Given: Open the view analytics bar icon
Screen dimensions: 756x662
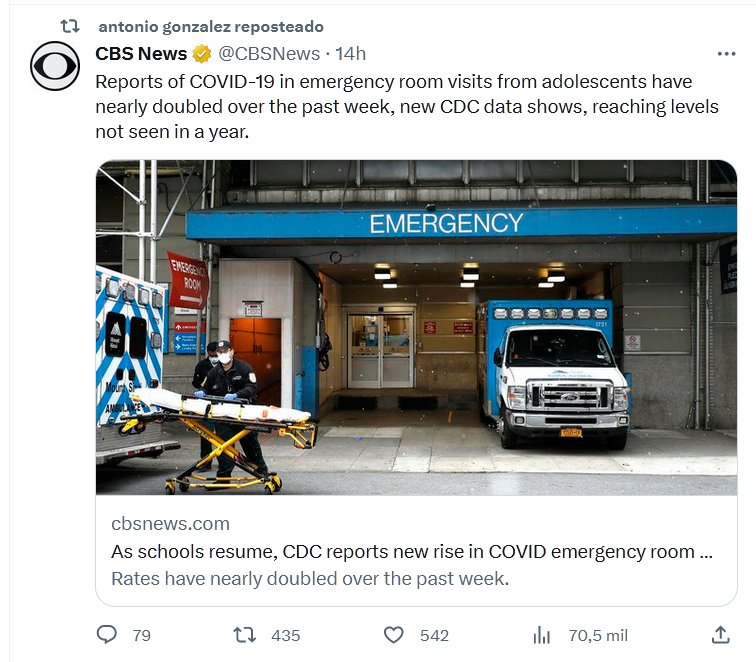Looking at the screenshot, I should point(542,635).
